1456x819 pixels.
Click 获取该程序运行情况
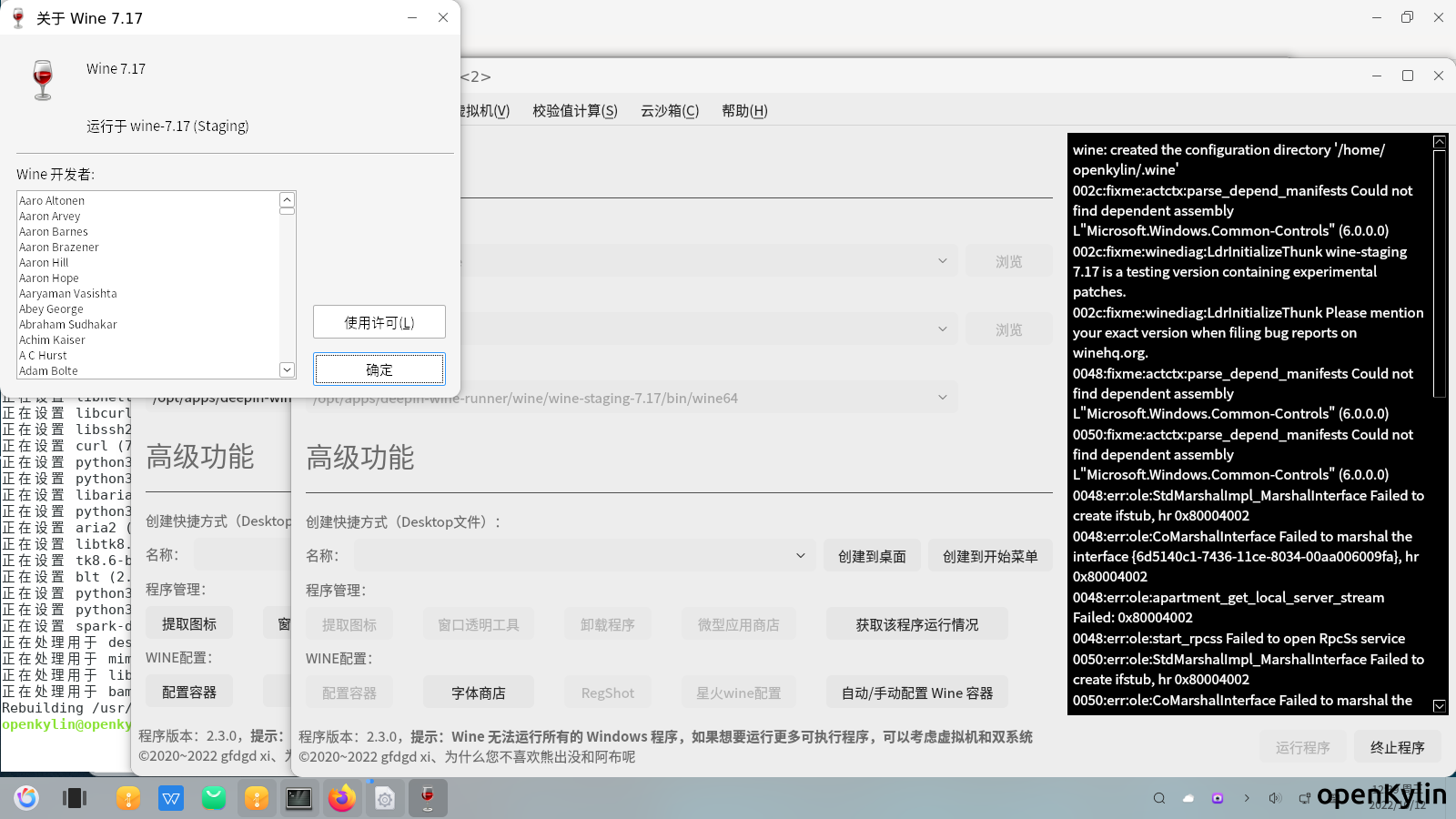click(917, 624)
